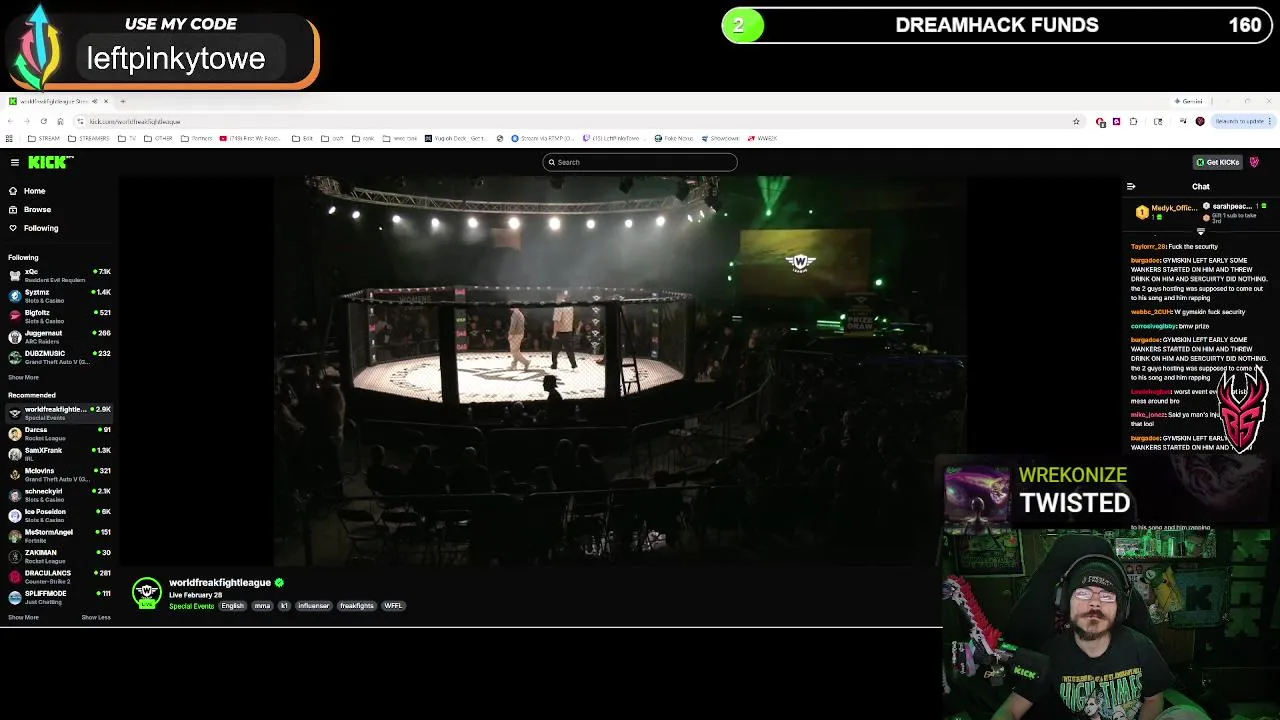The height and width of the screenshot is (720, 1280).
Task: Bookmark this page with star icon
Action: point(1076,121)
